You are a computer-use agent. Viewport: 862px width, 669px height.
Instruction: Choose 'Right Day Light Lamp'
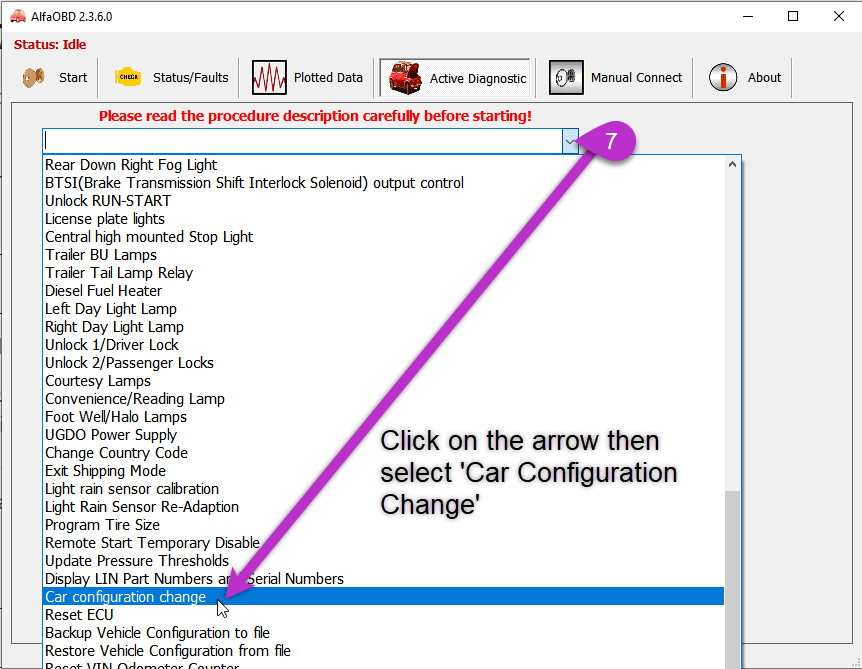[x=383, y=327]
